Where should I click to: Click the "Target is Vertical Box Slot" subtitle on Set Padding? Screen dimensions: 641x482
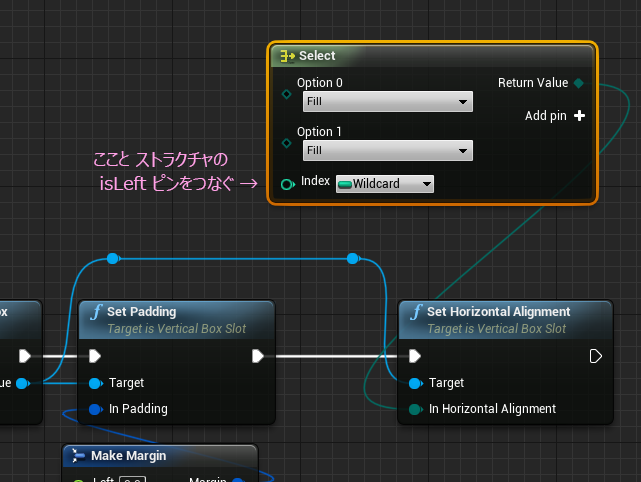point(177,329)
